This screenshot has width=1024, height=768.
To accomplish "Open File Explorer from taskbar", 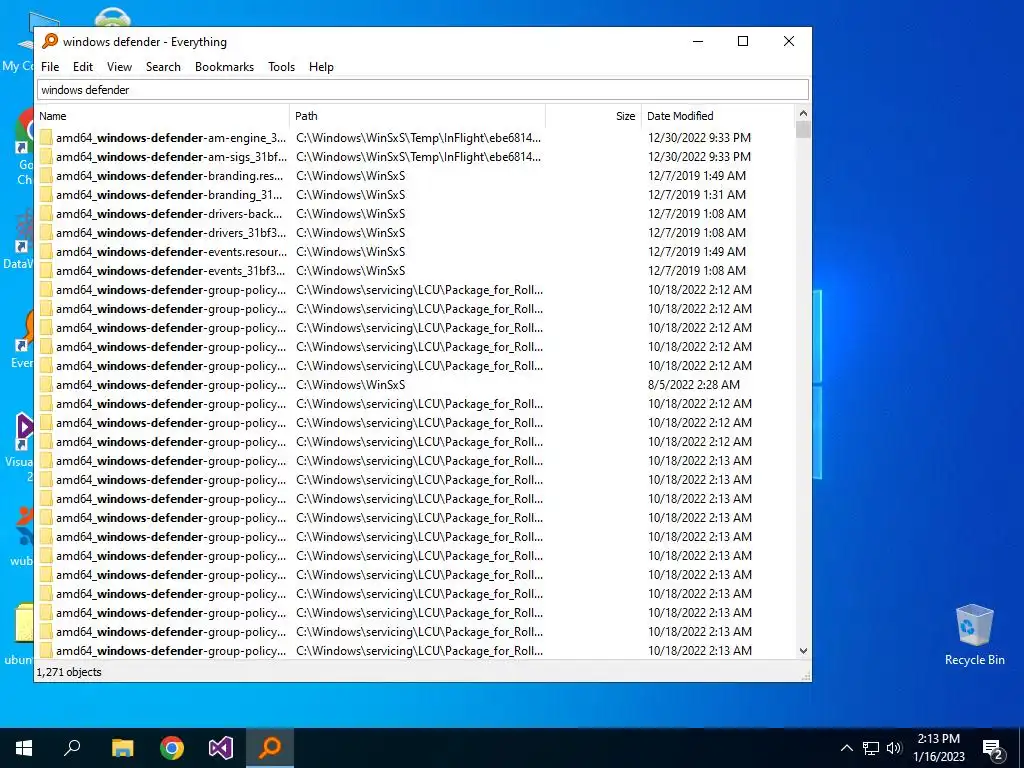I will (x=122, y=748).
